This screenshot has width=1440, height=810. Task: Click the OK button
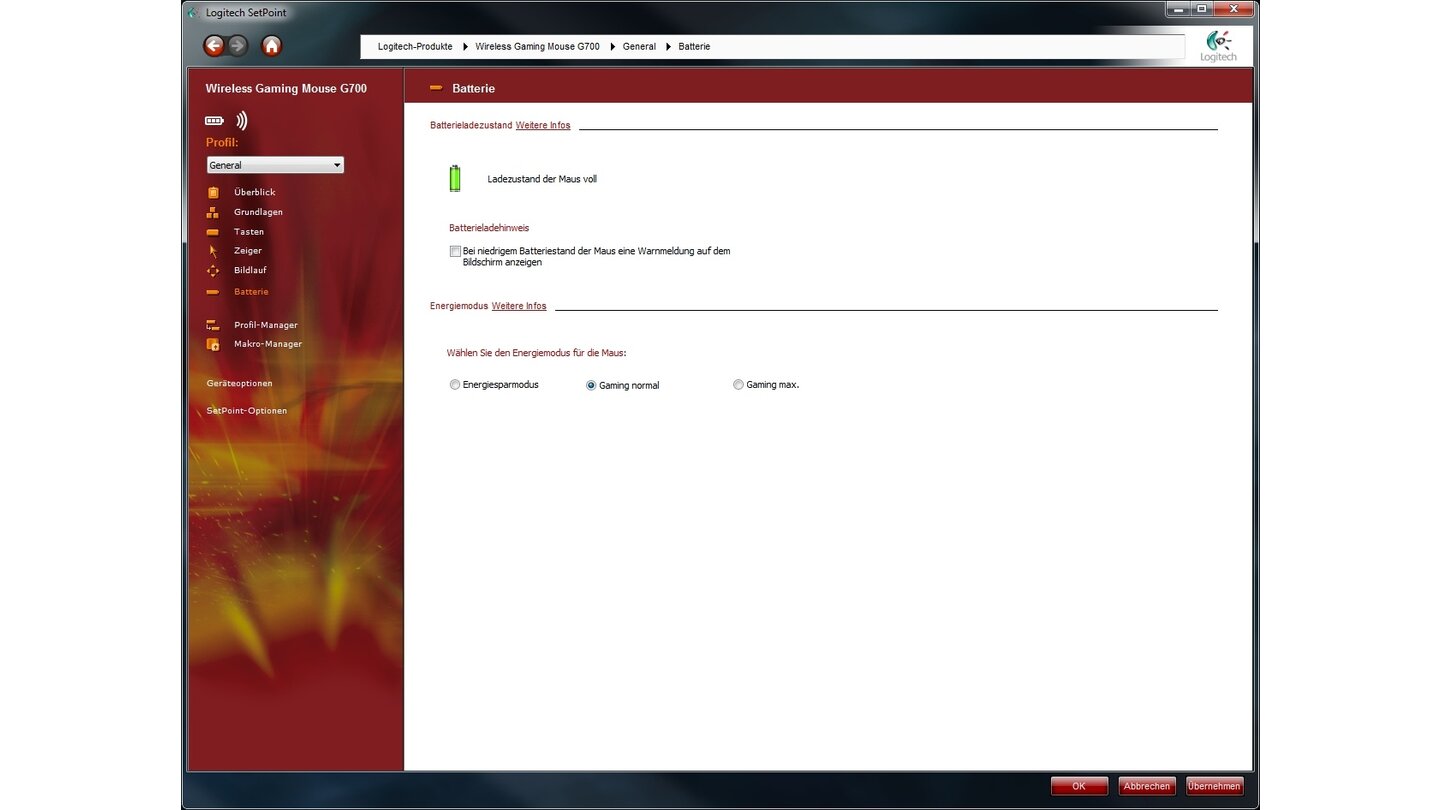point(1079,786)
